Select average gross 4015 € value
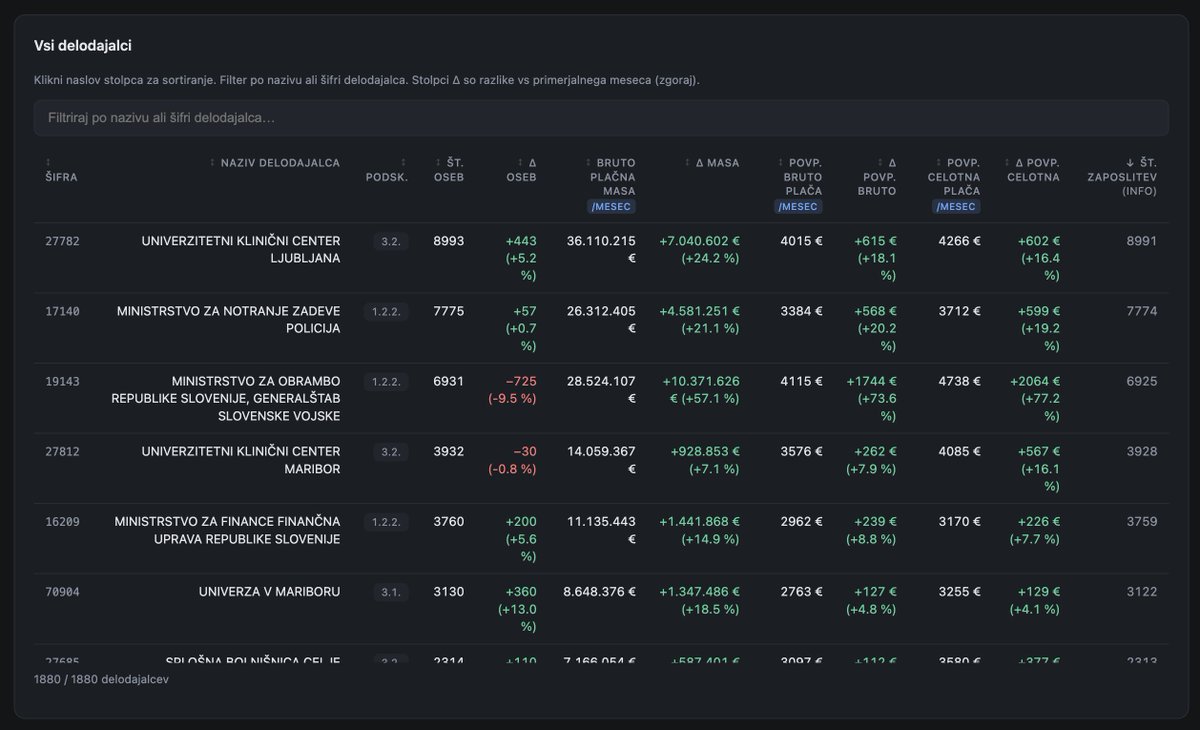 801,241
